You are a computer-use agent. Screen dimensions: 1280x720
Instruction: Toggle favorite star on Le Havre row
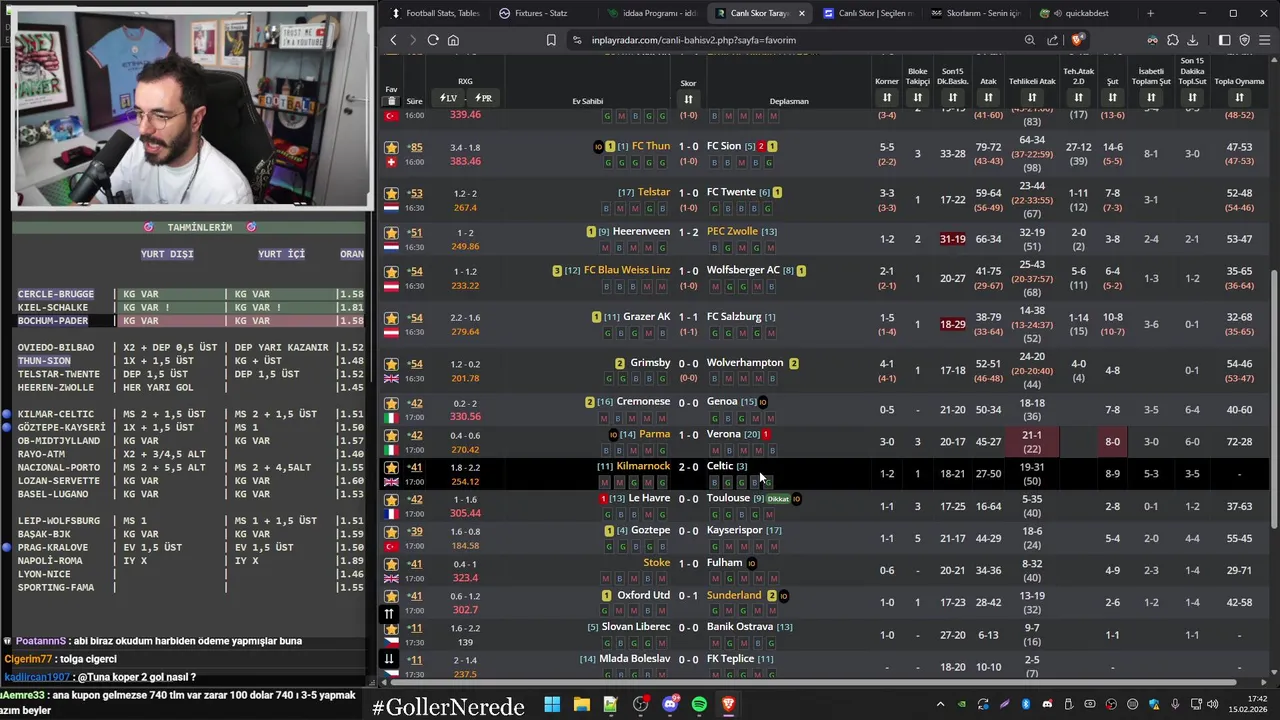391,499
